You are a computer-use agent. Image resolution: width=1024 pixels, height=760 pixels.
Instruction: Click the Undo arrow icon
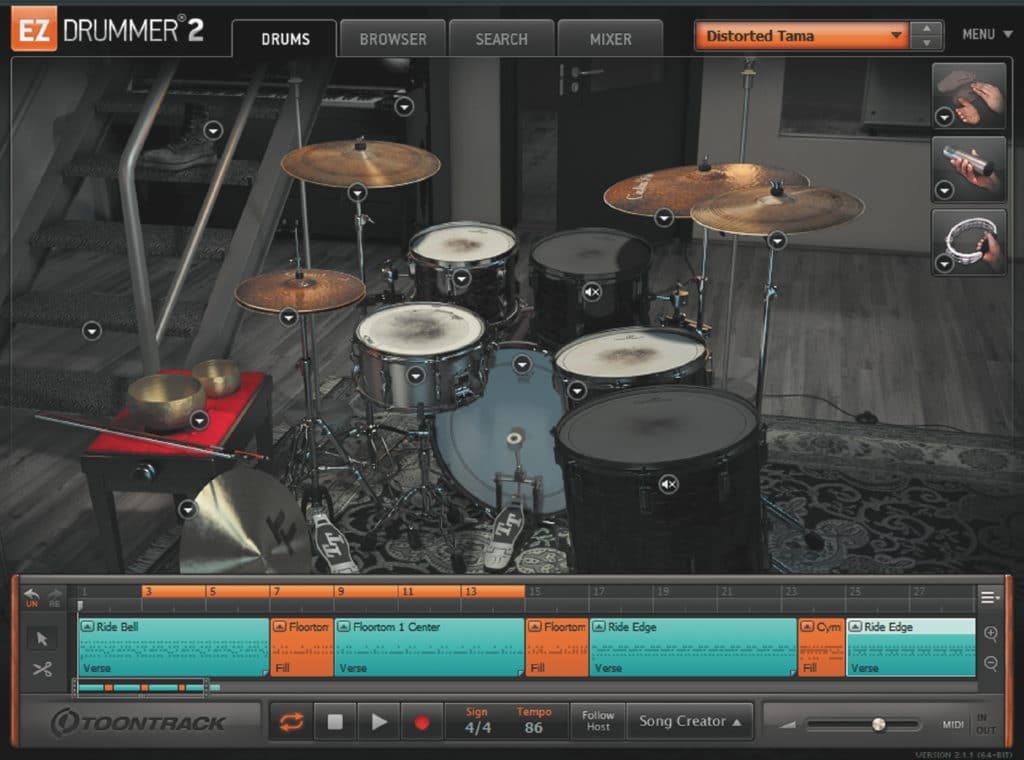31,597
